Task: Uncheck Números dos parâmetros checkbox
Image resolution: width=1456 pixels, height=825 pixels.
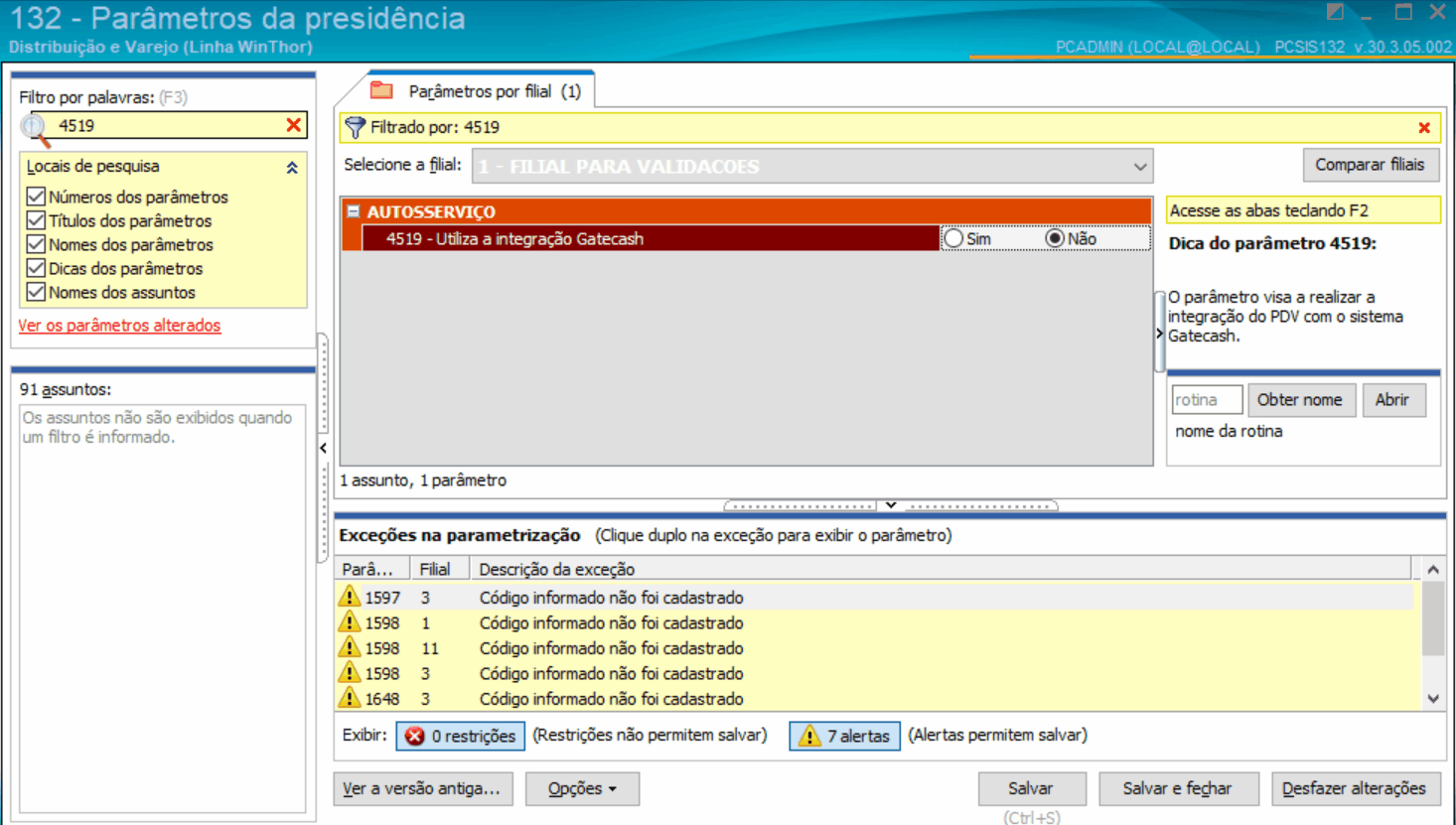Action: click(37, 197)
